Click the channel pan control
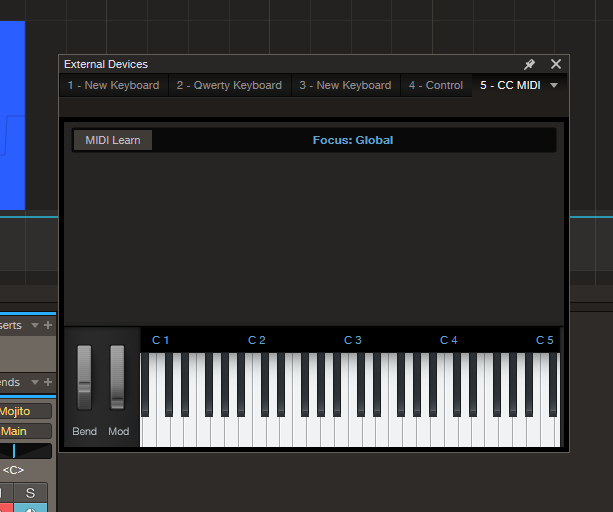613x512 pixels. (26, 451)
